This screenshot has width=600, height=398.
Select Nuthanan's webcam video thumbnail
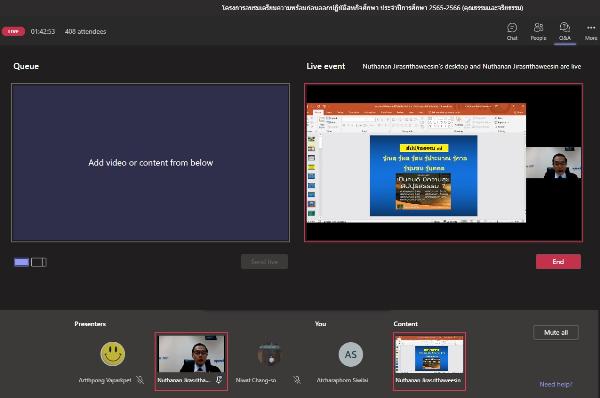tap(191, 354)
